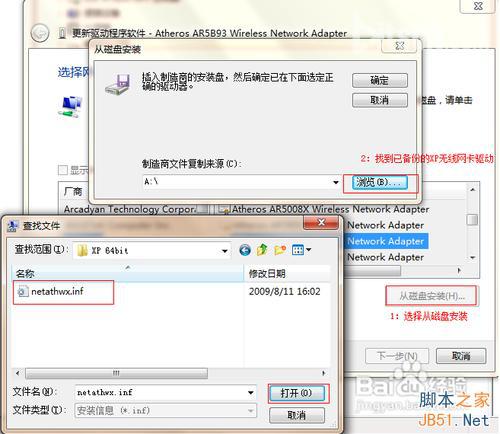Viewport: 500px width, 434px height.
Task: Click the 确定 OK button
Action: (380, 80)
